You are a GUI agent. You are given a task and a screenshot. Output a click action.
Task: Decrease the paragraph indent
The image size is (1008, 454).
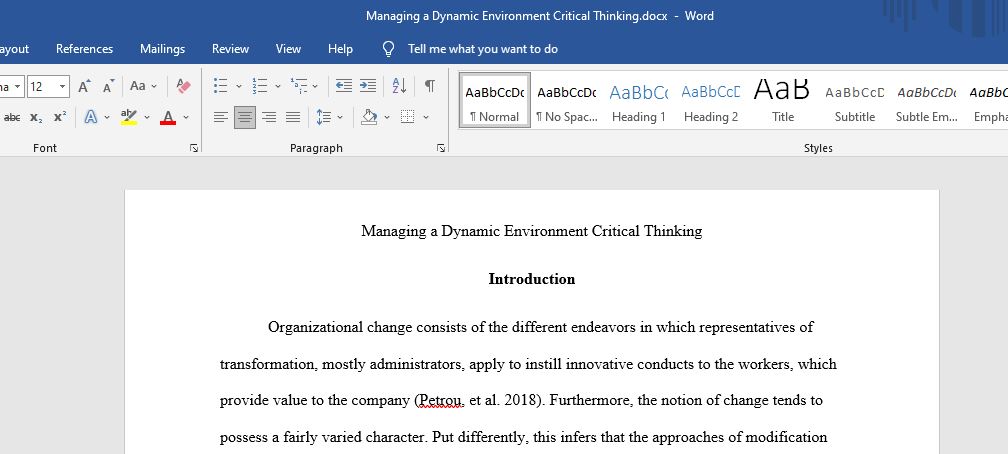point(344,86)
